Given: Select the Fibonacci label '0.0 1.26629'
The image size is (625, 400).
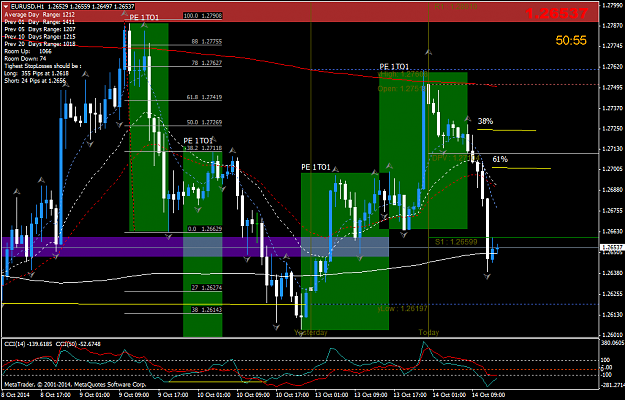Looking at the screenshot, I should [205, 229].
